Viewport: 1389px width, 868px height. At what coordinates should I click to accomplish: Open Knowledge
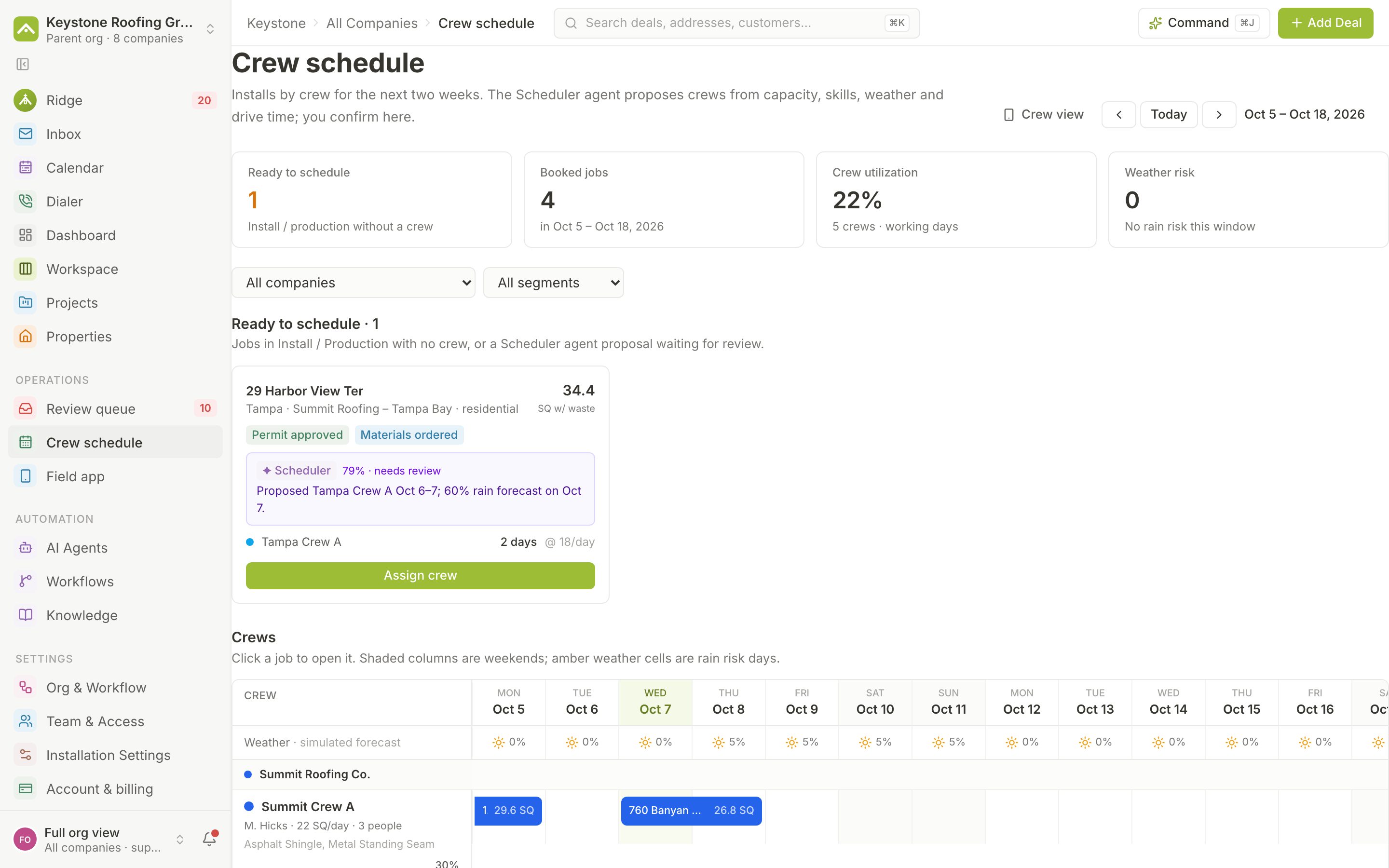pos(115,615)
